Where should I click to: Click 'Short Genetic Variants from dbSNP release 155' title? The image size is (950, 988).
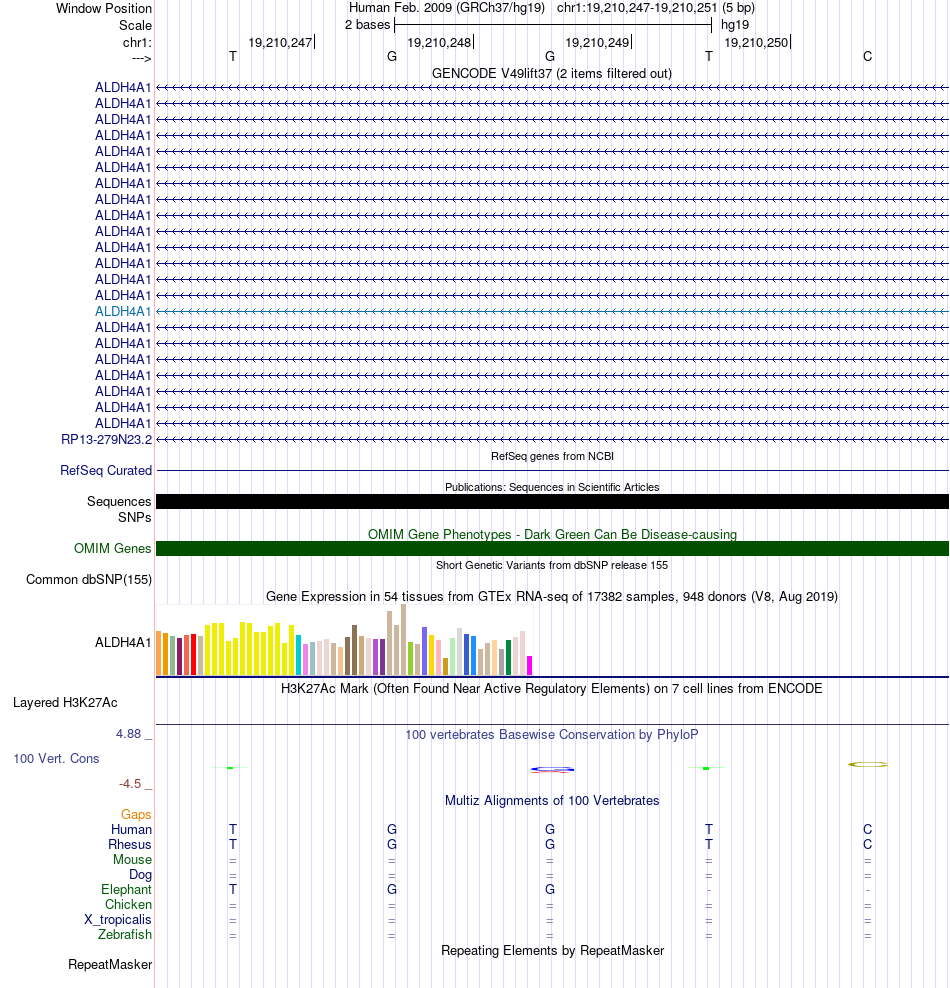point(552,565)
